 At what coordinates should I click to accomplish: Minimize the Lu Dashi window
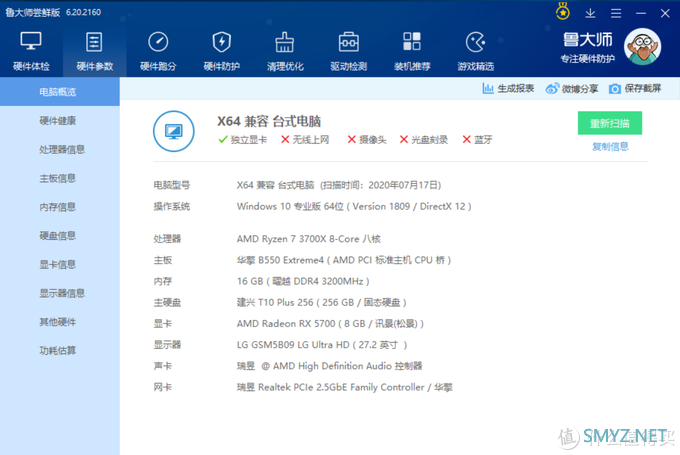tap(641, 13)
